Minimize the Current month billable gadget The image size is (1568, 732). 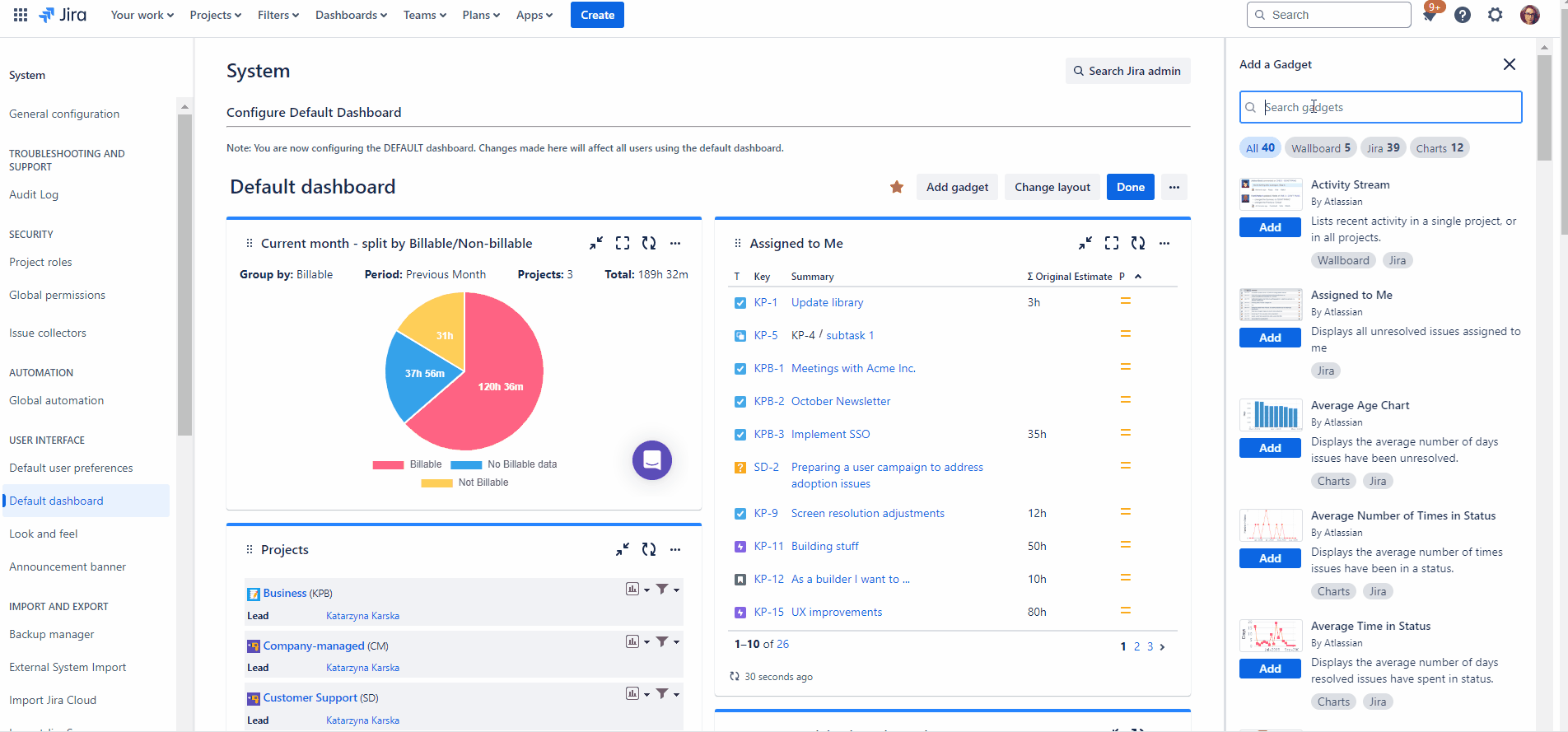click(596, 243)
